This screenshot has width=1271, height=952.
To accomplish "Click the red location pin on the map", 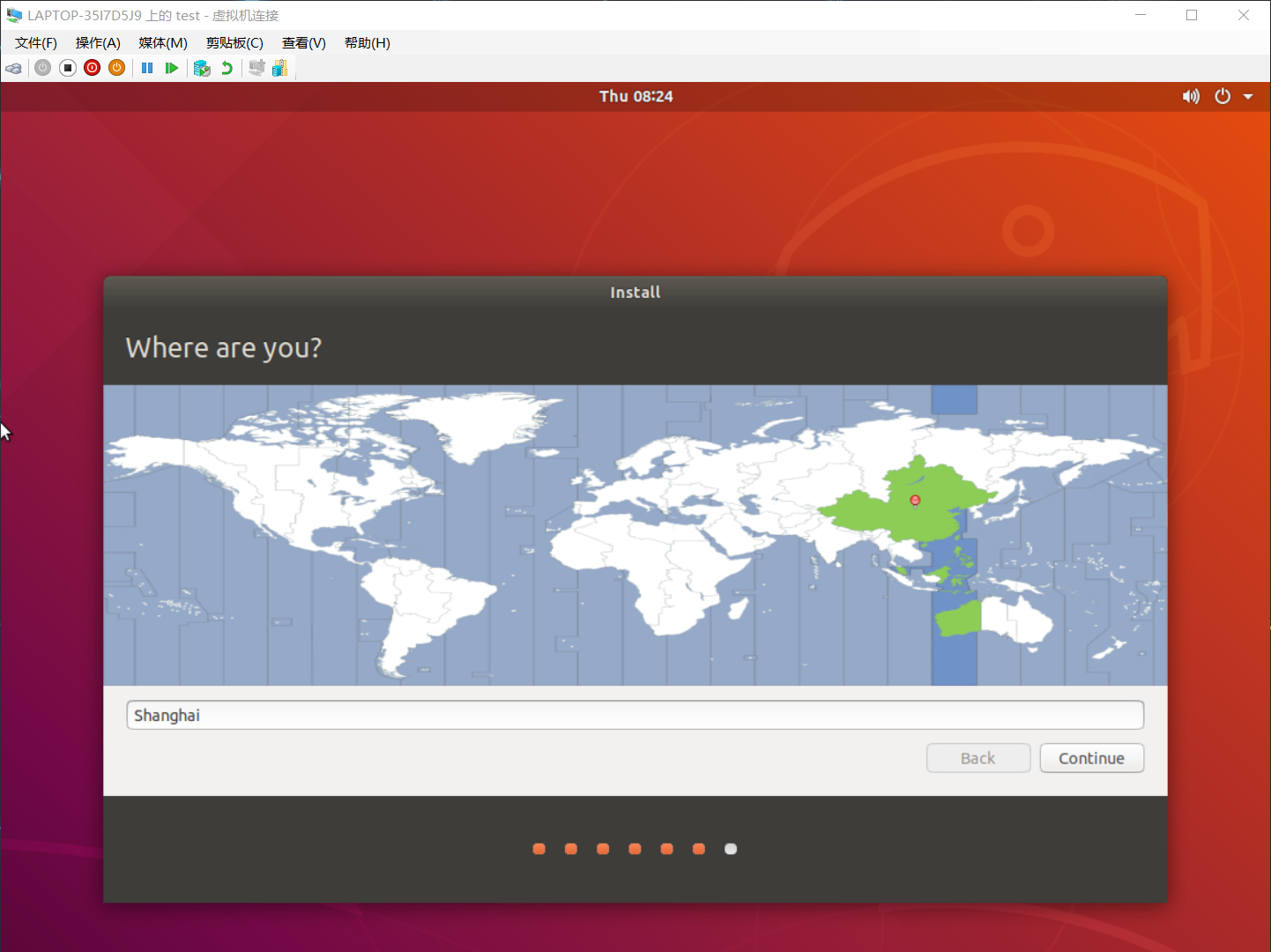I will (915, 501).
